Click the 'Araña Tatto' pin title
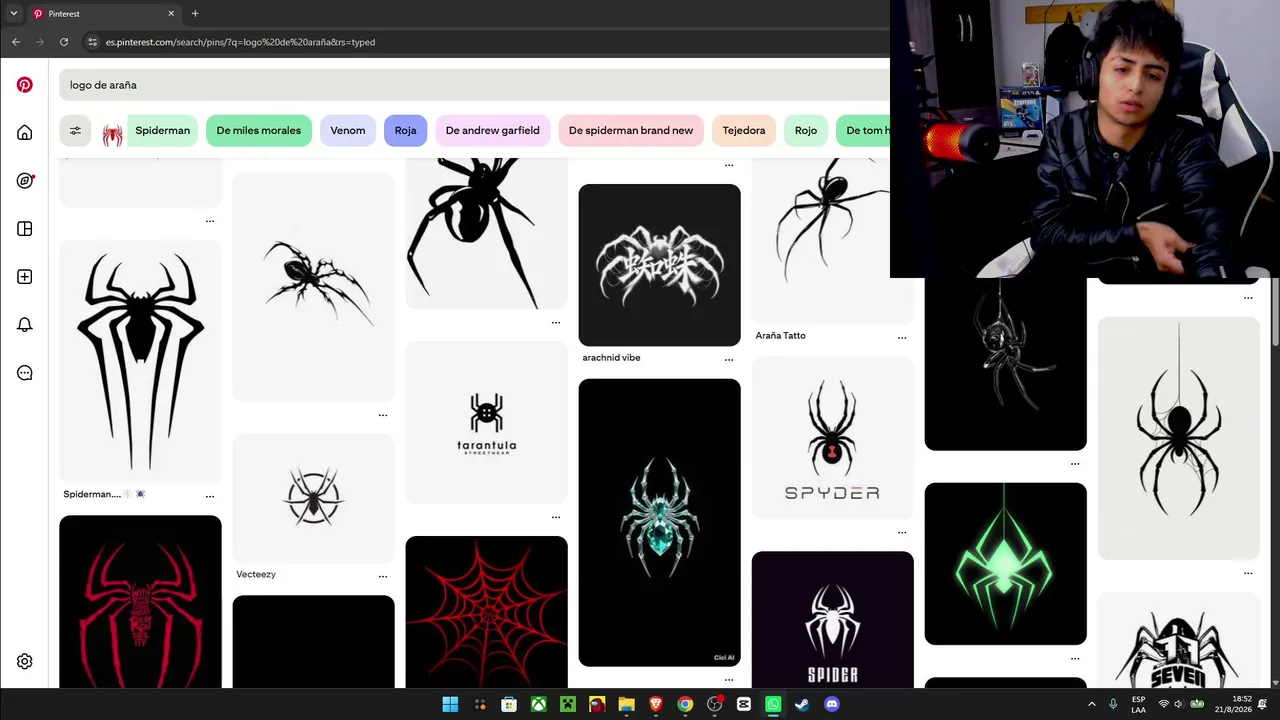The height and width of the screenshot is (720, 1280). 780,336
